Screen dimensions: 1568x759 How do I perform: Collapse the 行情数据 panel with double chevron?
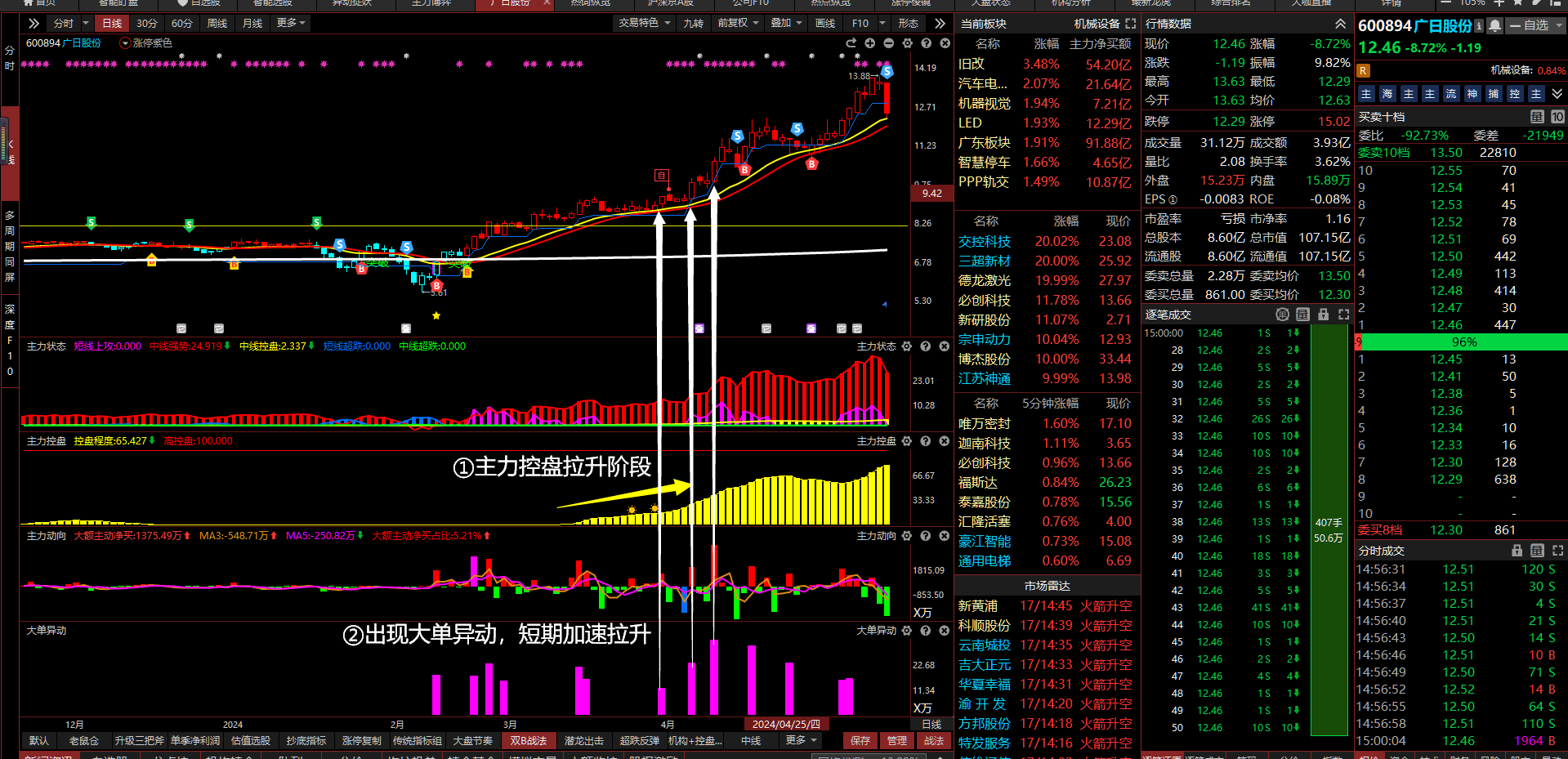point(1340,24)
